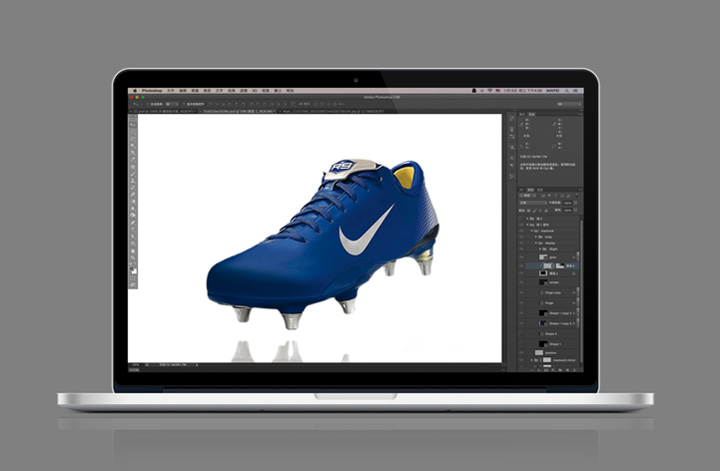Expand the macbook mirror group
The image size is (720, 471).
[x=531, y=360]
